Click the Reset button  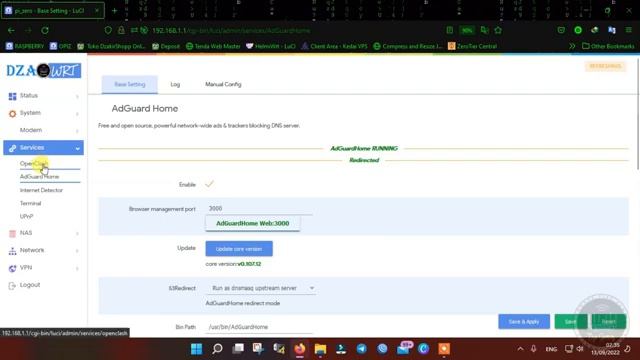pos(609,322)
